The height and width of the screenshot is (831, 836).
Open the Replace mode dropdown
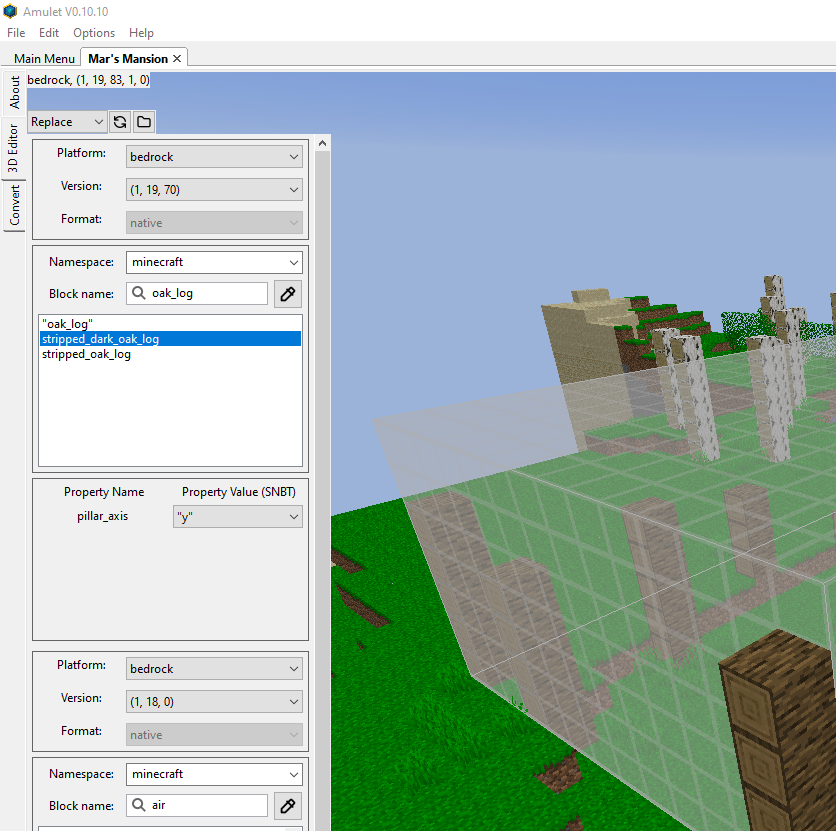(x=66, y=121)
